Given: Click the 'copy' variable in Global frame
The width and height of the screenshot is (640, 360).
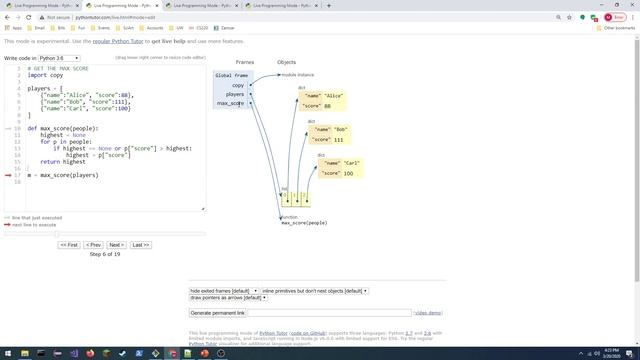Looking at the screenshot, I should [x=238, y=85].
